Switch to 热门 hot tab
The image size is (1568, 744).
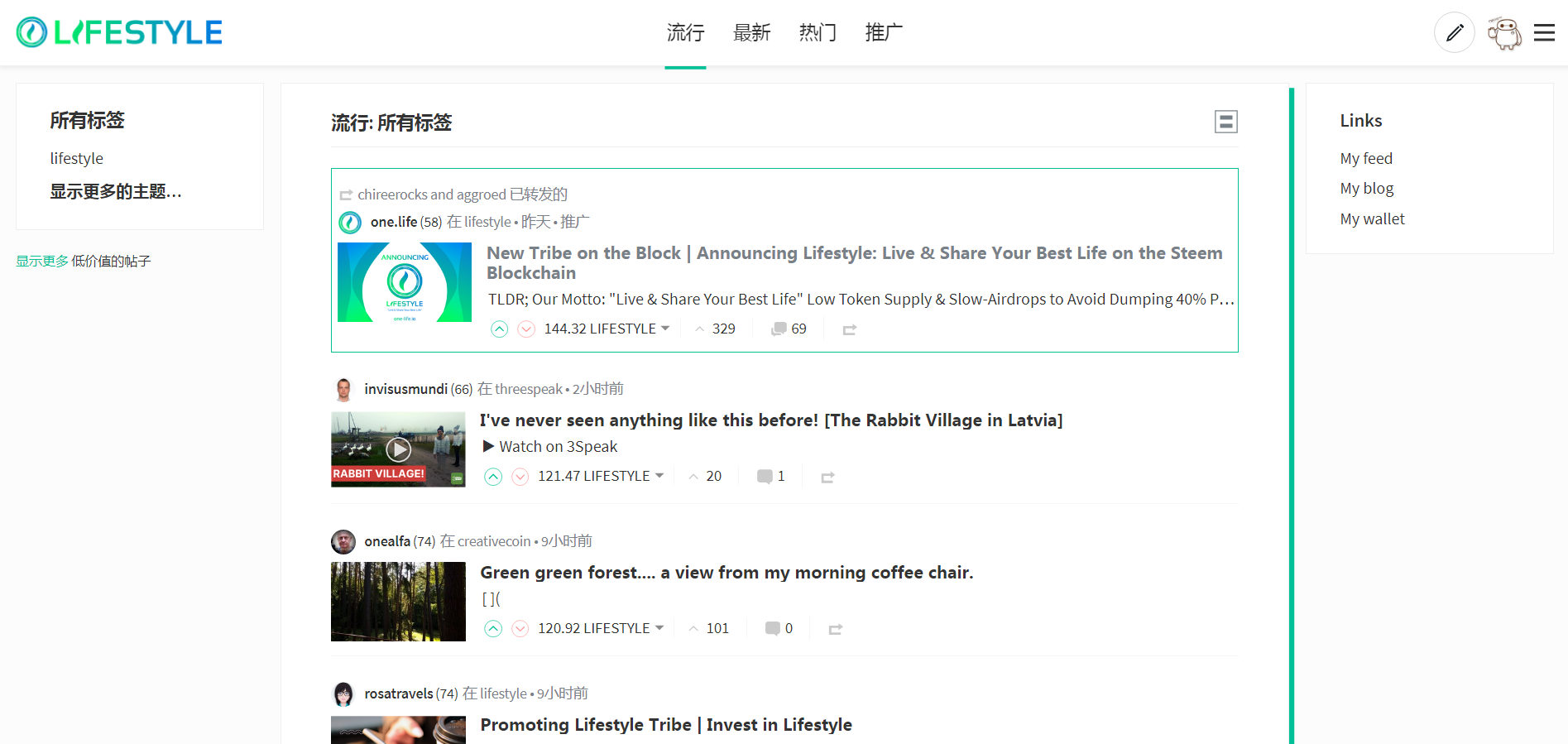(x=818, y=33)
